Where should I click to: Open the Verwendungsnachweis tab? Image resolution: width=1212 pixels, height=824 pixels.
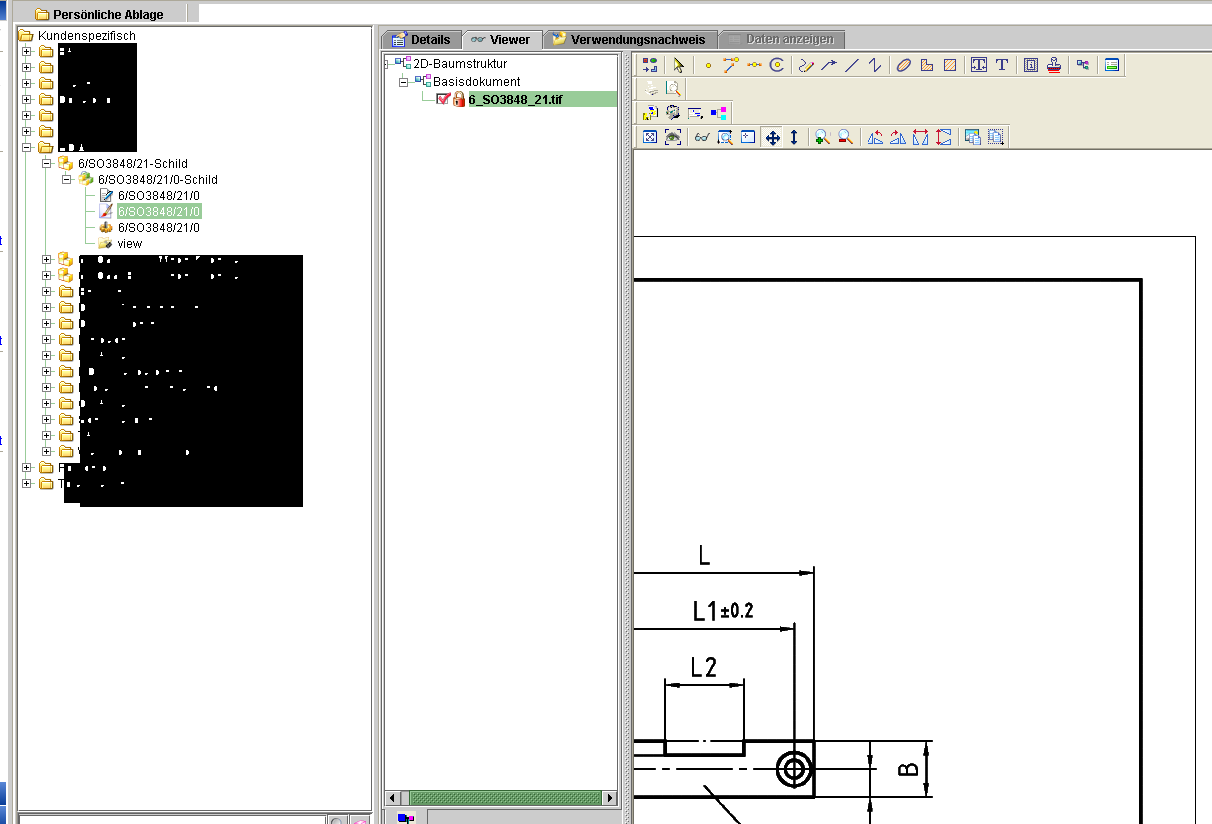coord(629,39)
